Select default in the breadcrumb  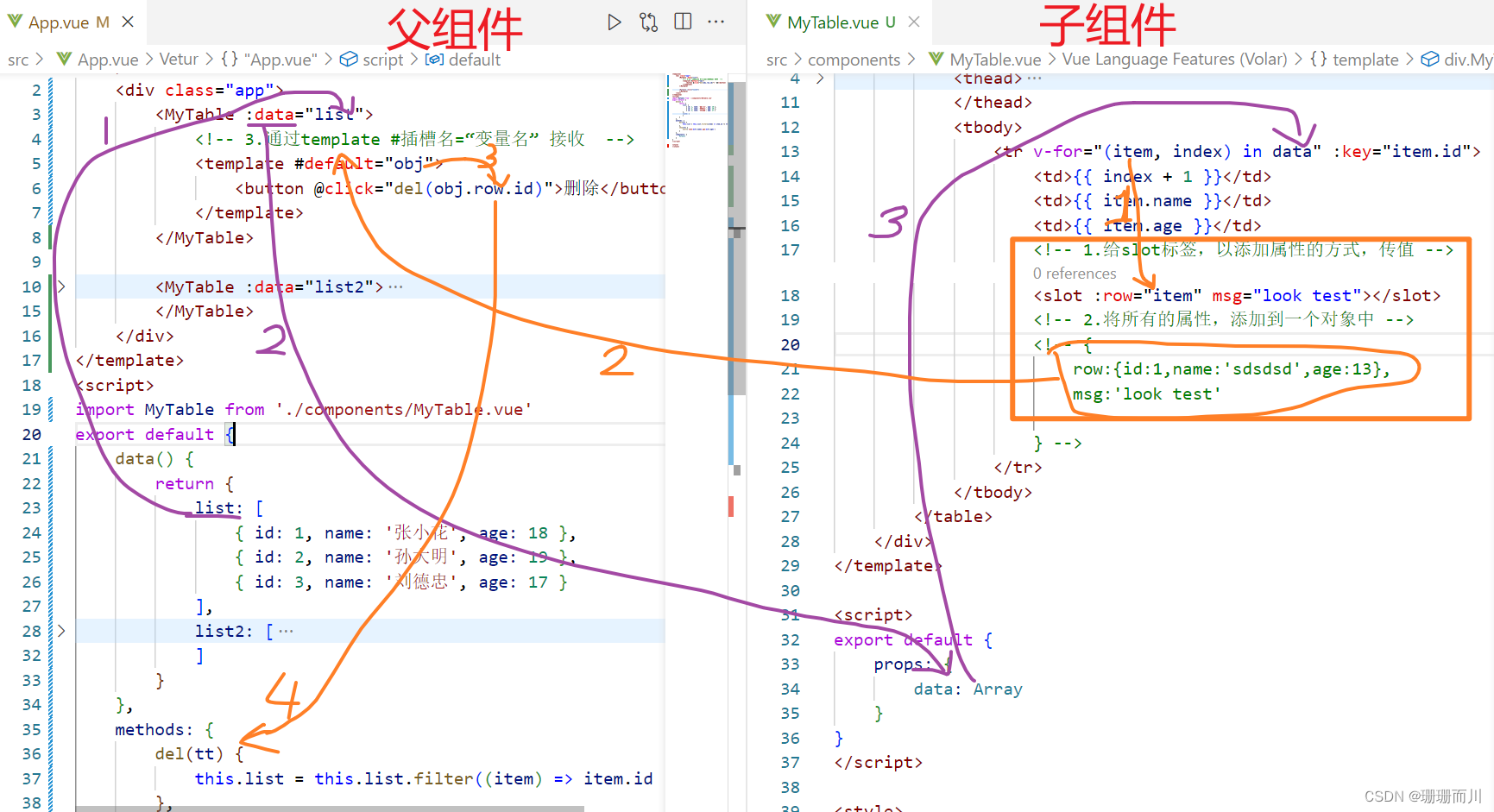pos(474,60)
